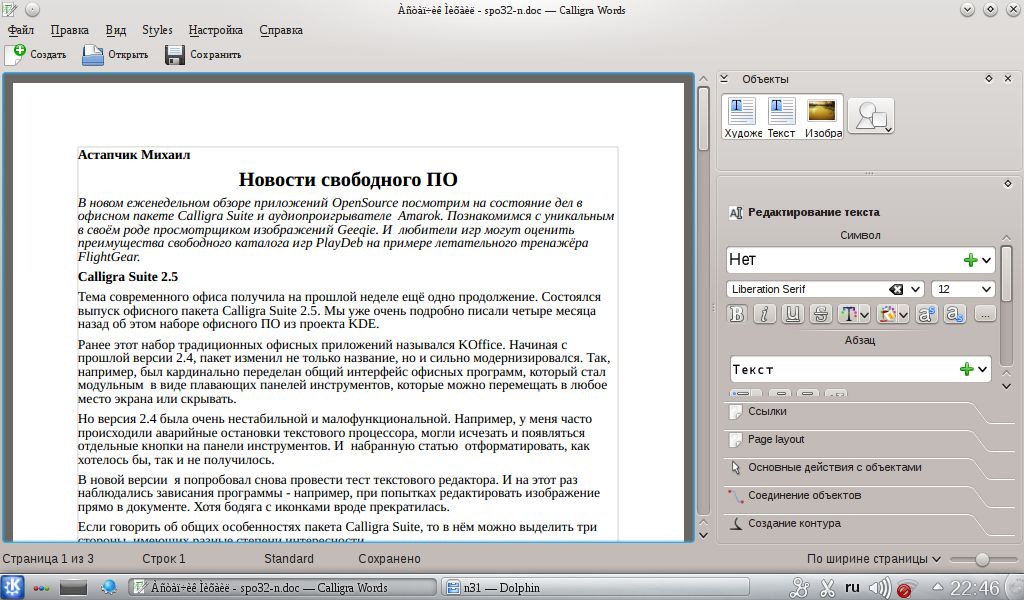
Task: Click the document's vertical scrollbar handle
Action: coord(703,119)
